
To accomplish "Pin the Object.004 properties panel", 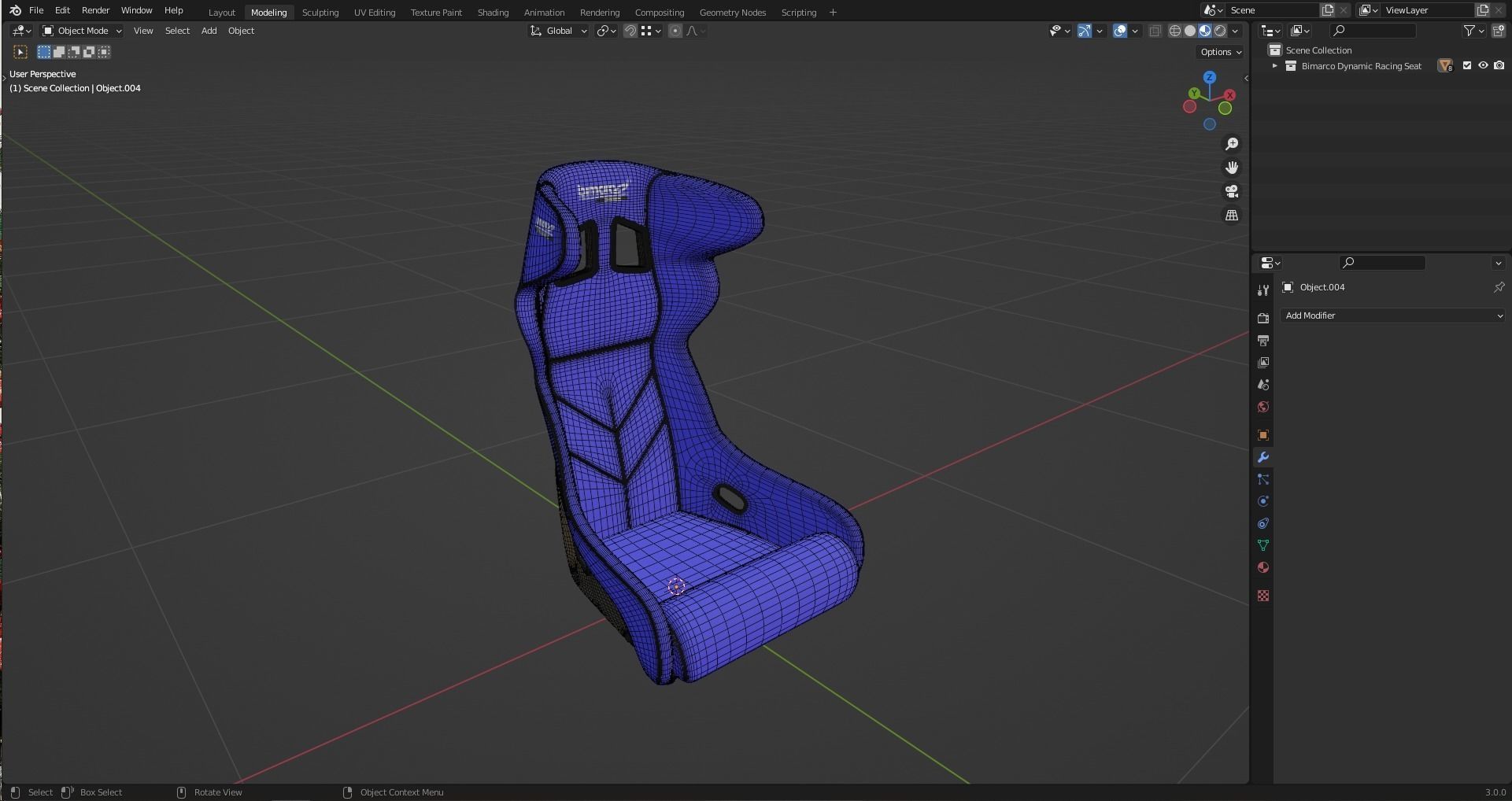I will pyautogui.click(x=1499, y=287).
